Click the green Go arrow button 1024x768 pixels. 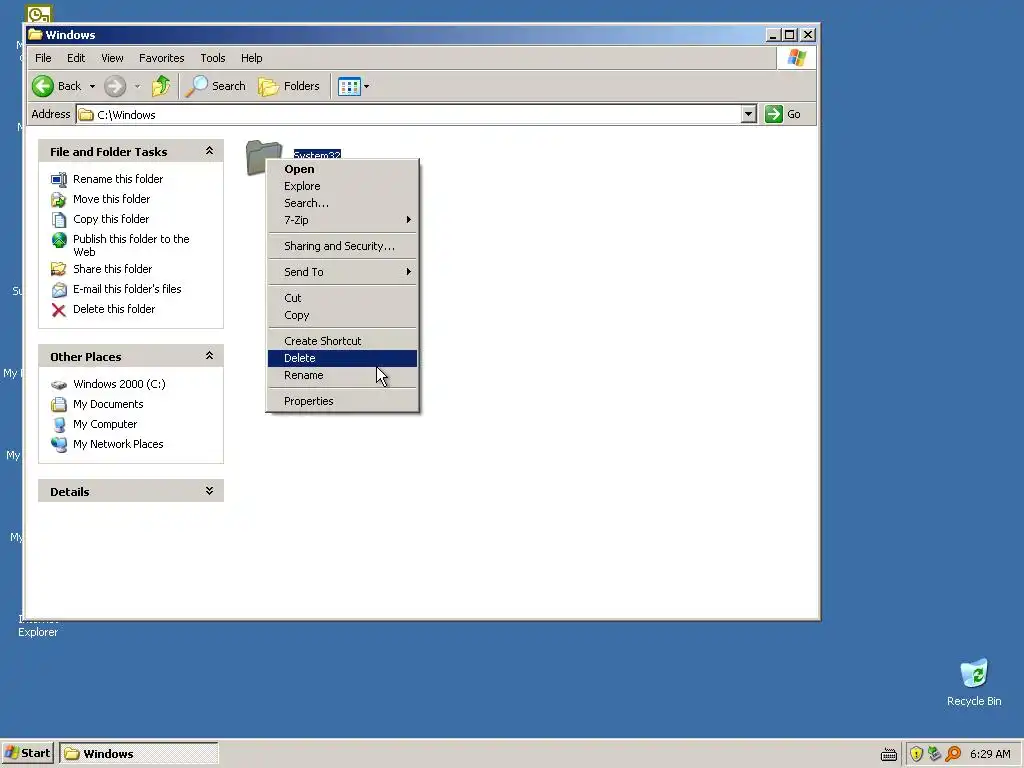(774, 114)
